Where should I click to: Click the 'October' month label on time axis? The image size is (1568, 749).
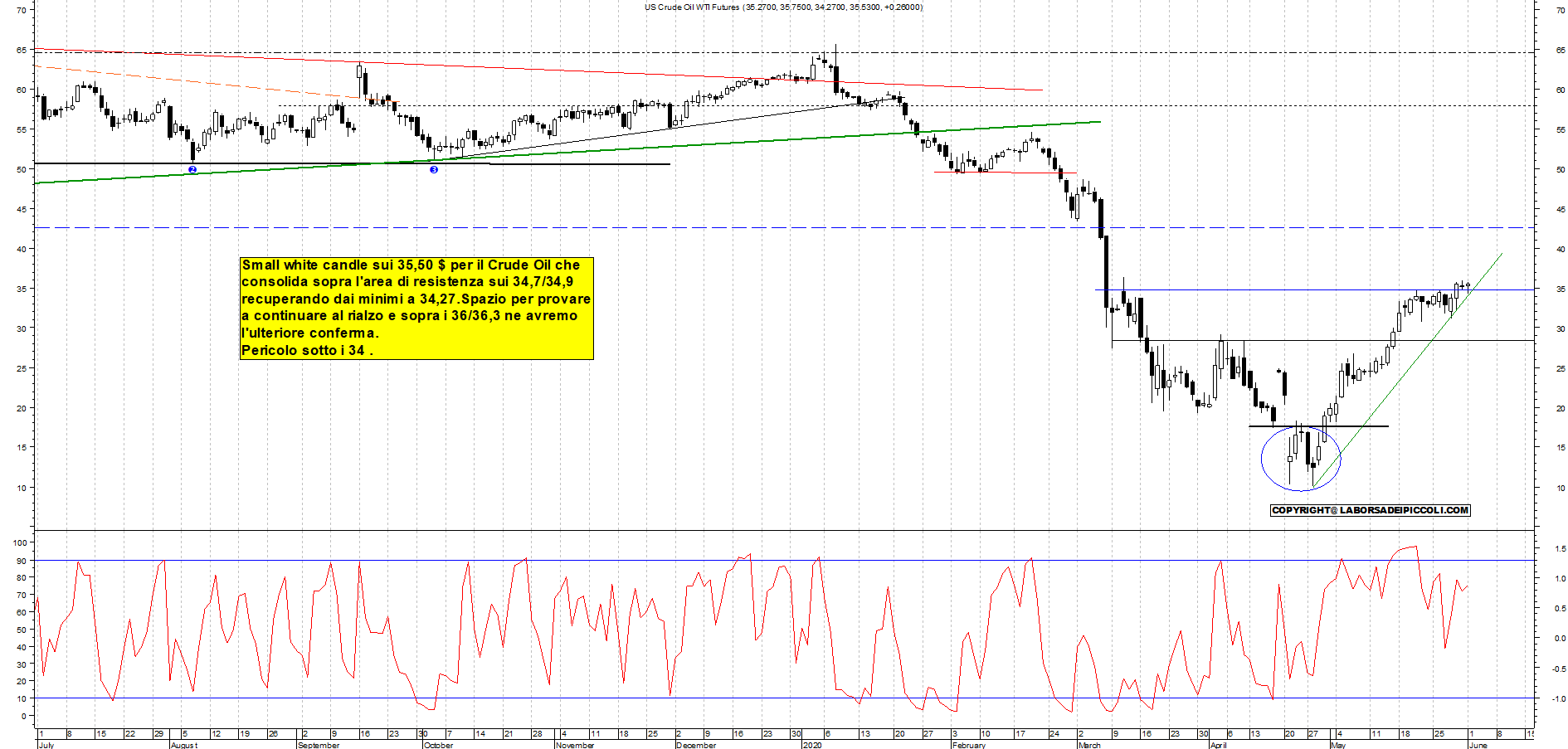[438, 745]
